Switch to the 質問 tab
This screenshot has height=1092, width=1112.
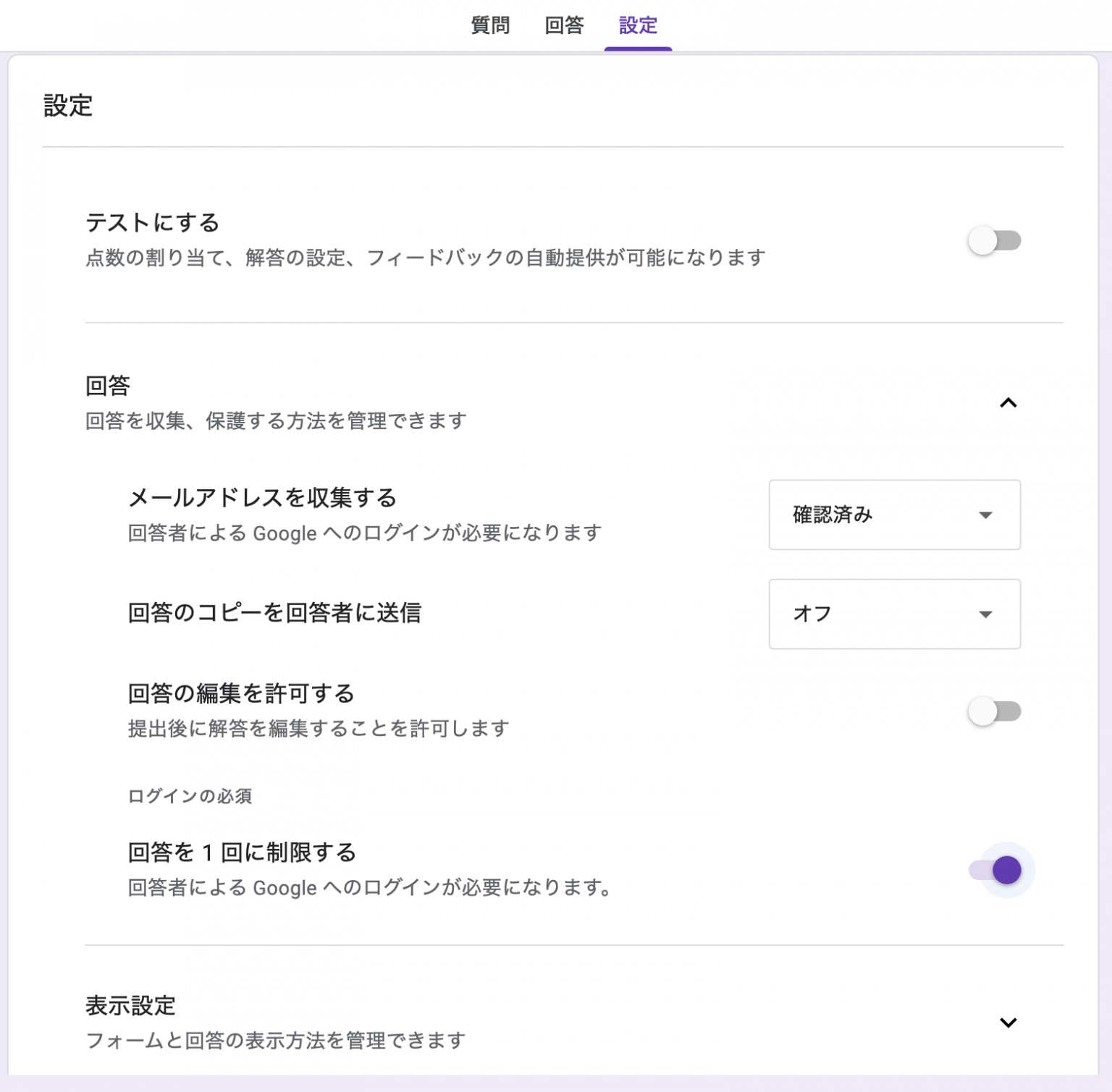pos(491,25)
